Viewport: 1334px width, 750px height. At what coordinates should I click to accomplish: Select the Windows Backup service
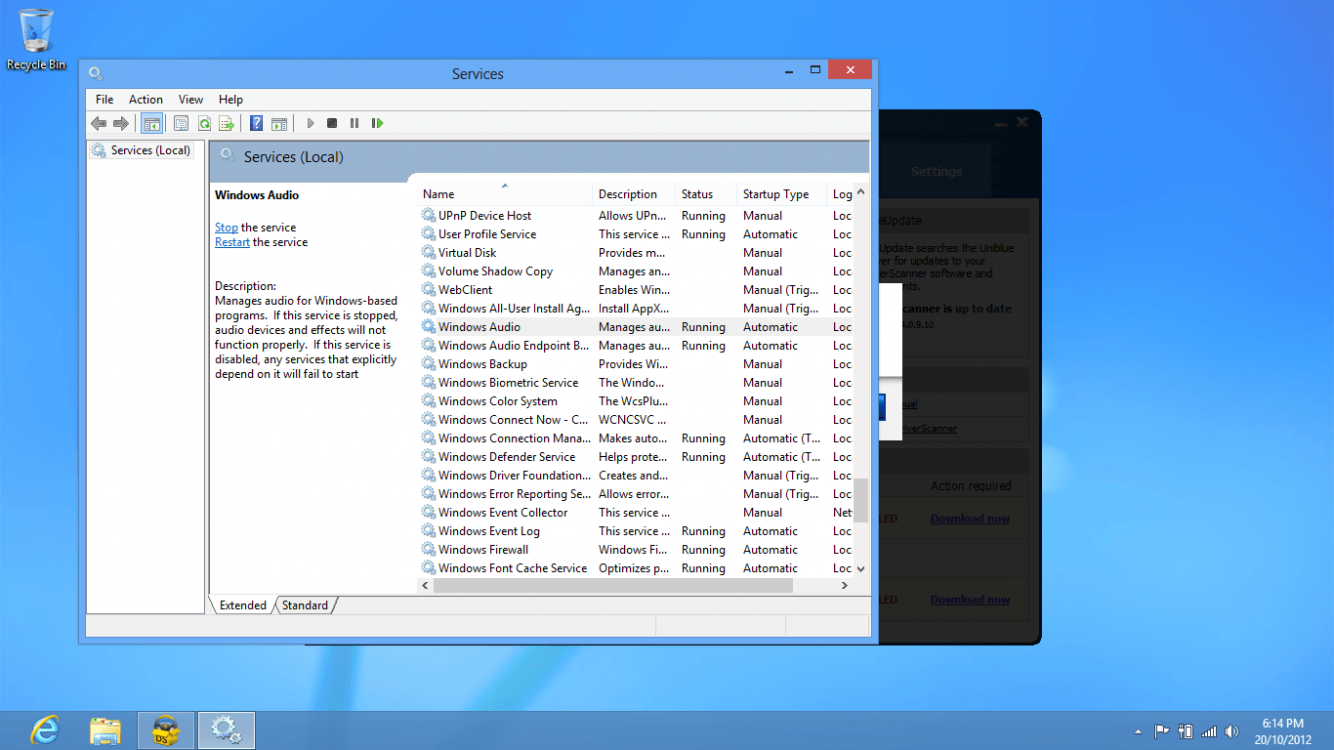636,364
